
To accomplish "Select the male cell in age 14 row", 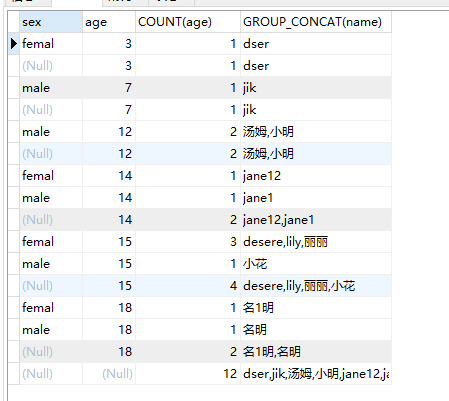I will click(x=51, y=198).
